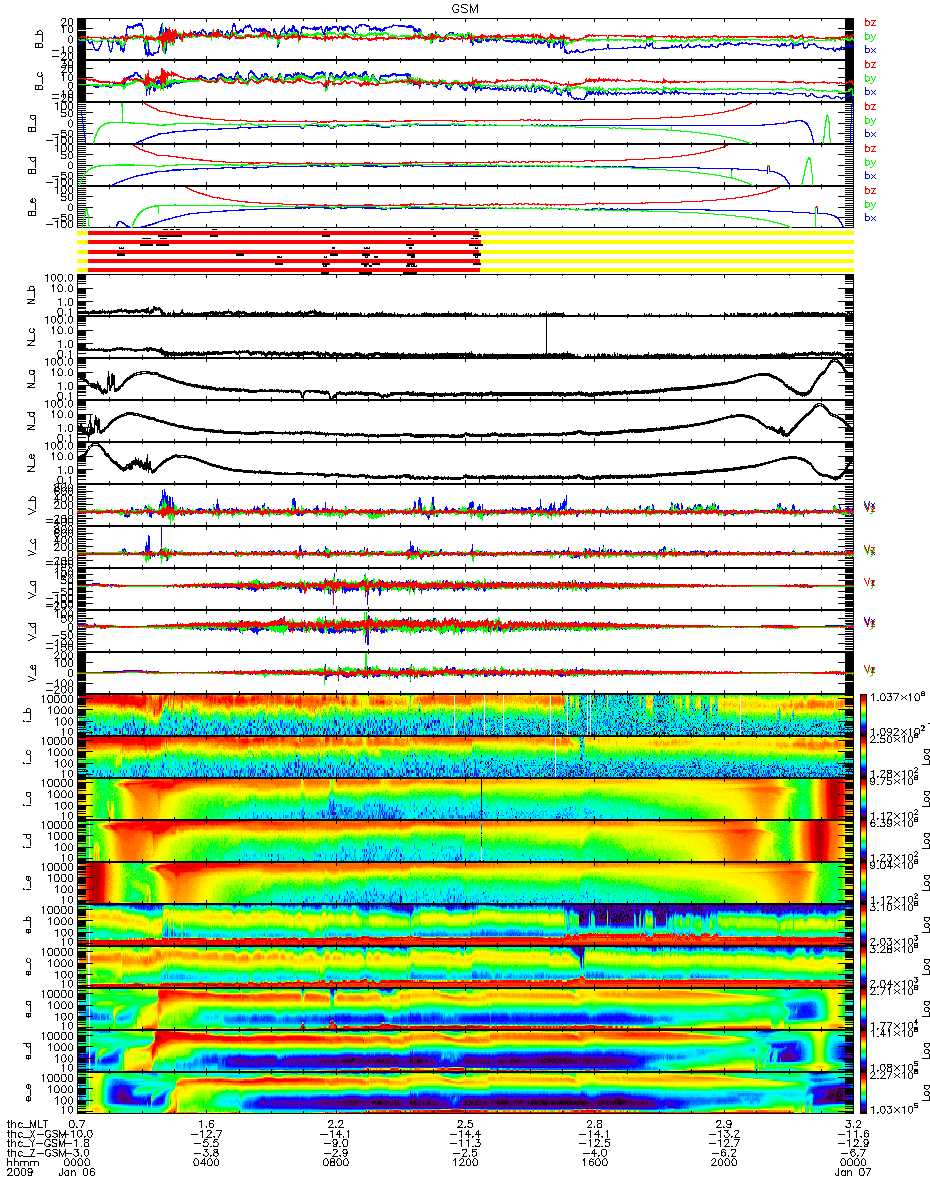Click the green by legend of B_b panel

[870, 36]
